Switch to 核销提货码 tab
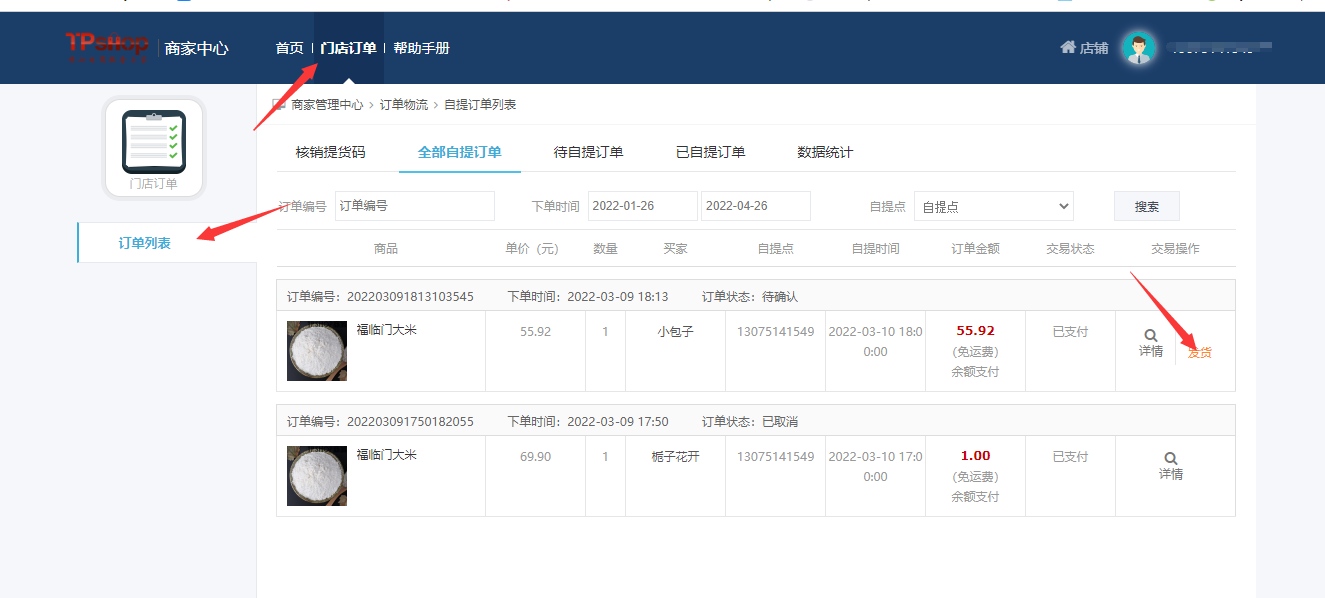1325x598 pixels. point(330,153)
